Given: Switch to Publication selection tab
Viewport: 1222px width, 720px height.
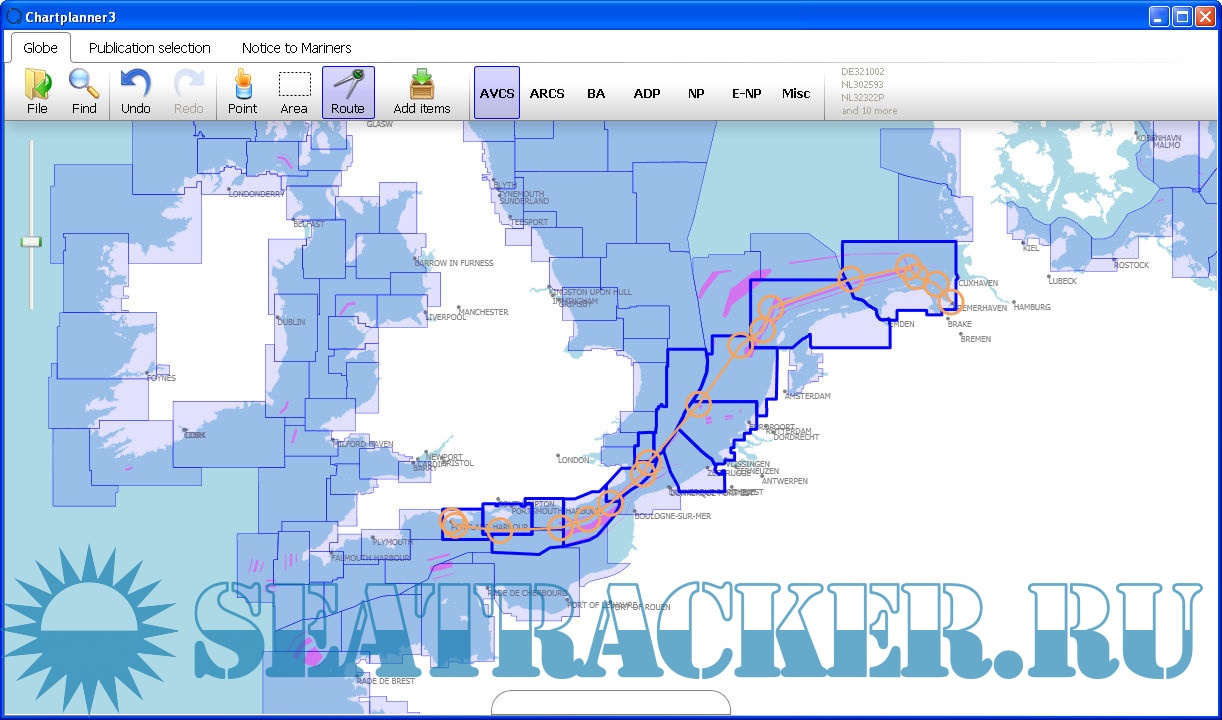Looking at the screenshot, I should click(x=150, y=48).
